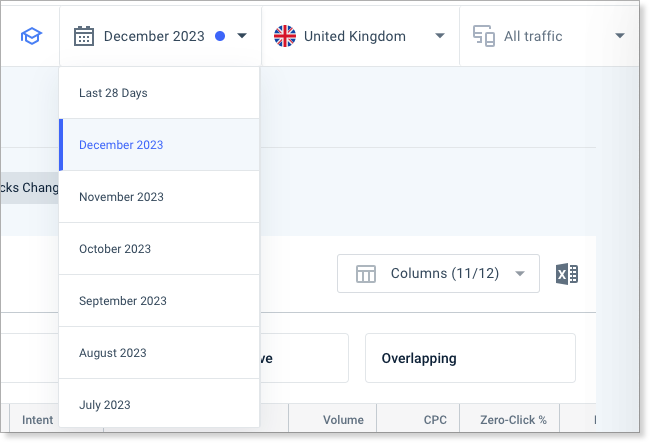Open the All traffic dropdown arrow

[x=620, y=36]
